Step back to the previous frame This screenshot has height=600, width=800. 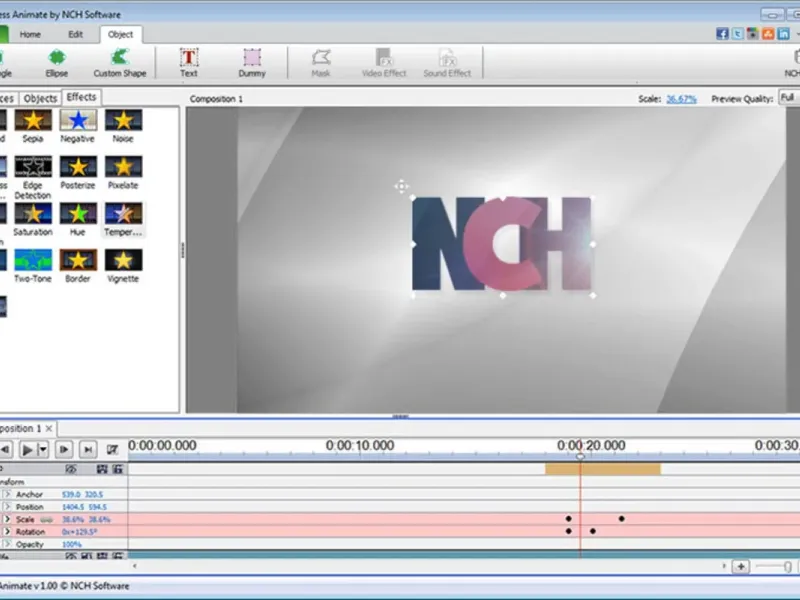[x=5, y=449]
